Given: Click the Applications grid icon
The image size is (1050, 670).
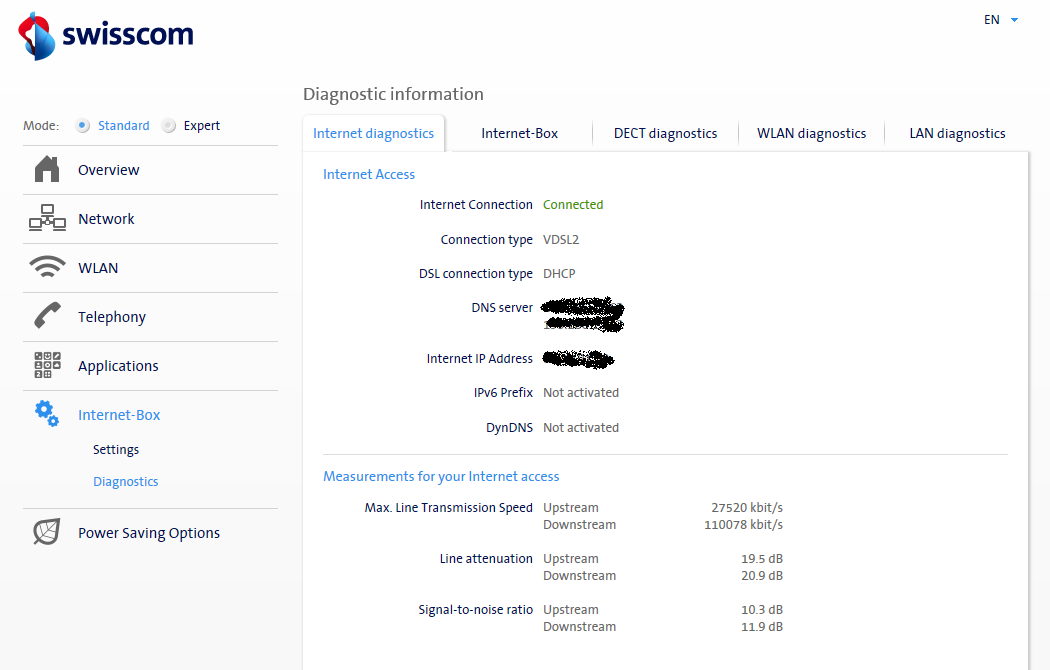Looking at the screenshot, I should tap(47, 366).
